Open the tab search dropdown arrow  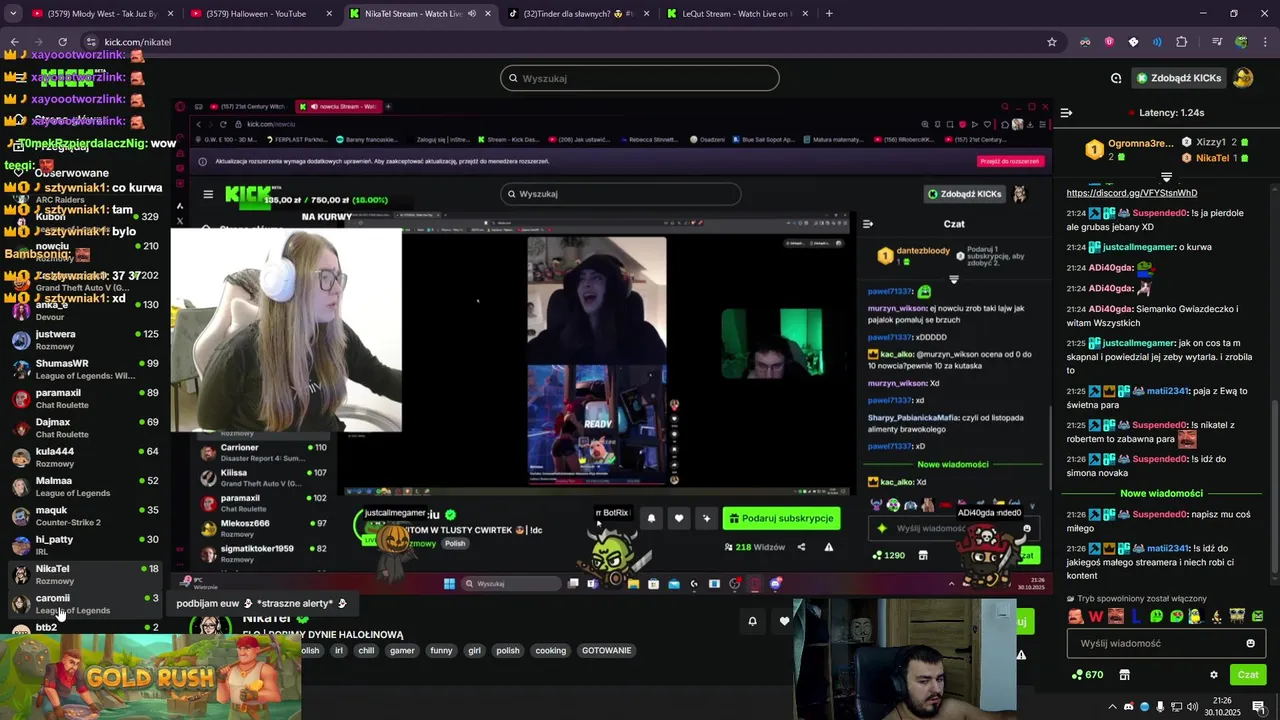click(x=13, y=14)
